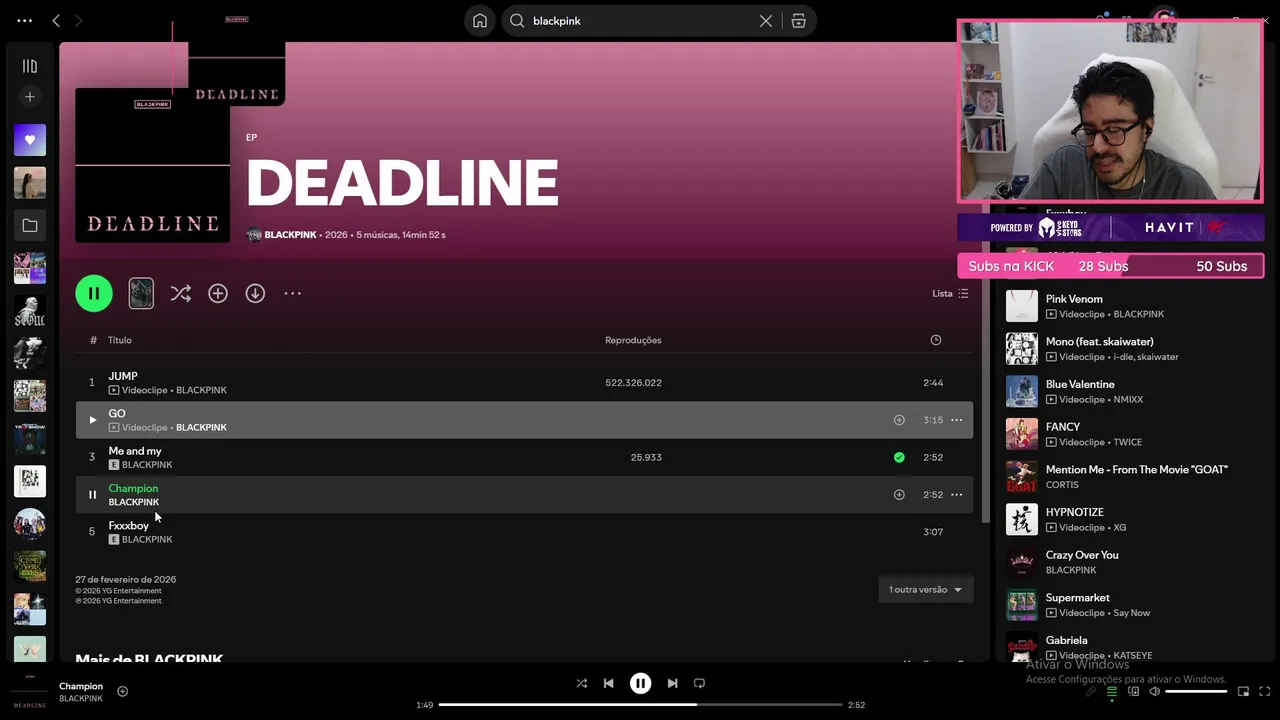Viewport: 1280px width, 720px height.
Task: Seek within the song progress bar
Action: coord(640,704)
